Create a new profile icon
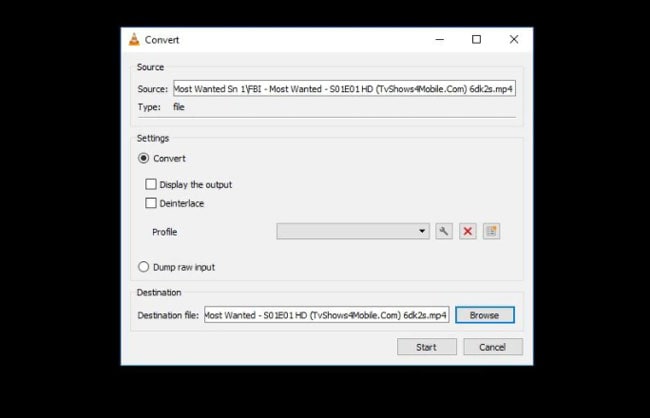The image size is (650, 418). click(x=491, y=231)
